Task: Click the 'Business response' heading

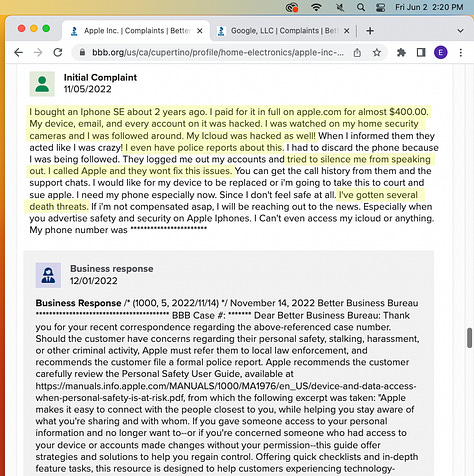Action: pos(112,269)
